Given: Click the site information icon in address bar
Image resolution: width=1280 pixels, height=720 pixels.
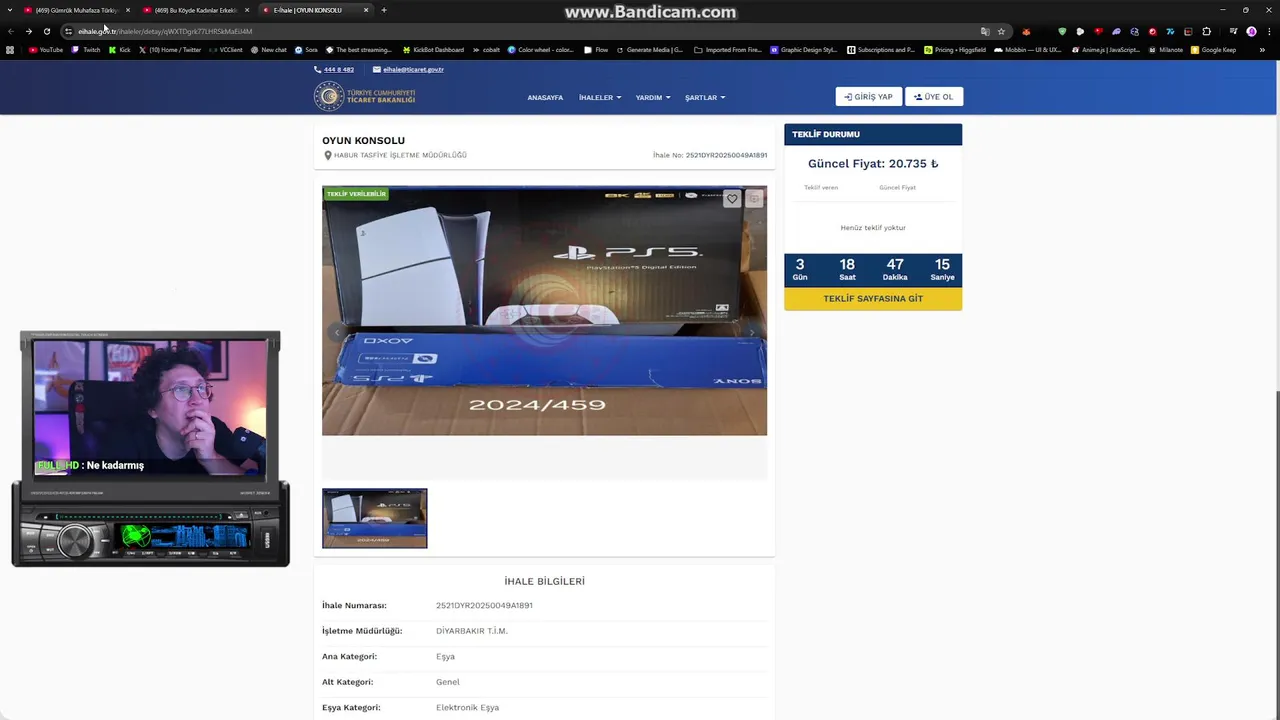Looking at the screenshot, I should tap(68, 31).
